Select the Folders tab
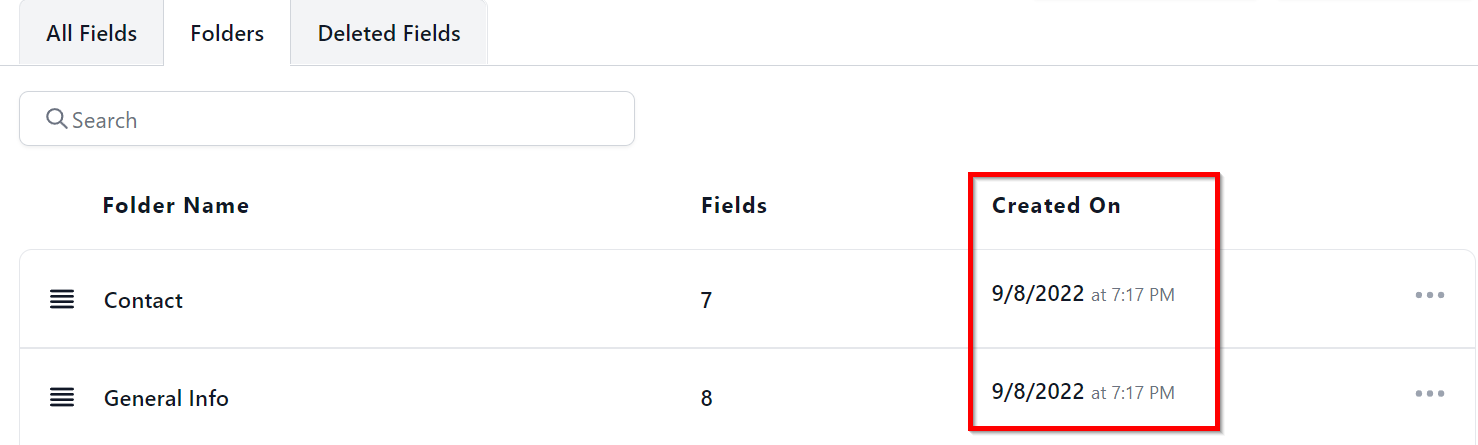The height and width of the screenshot is (445, 1478). [227, 33]
